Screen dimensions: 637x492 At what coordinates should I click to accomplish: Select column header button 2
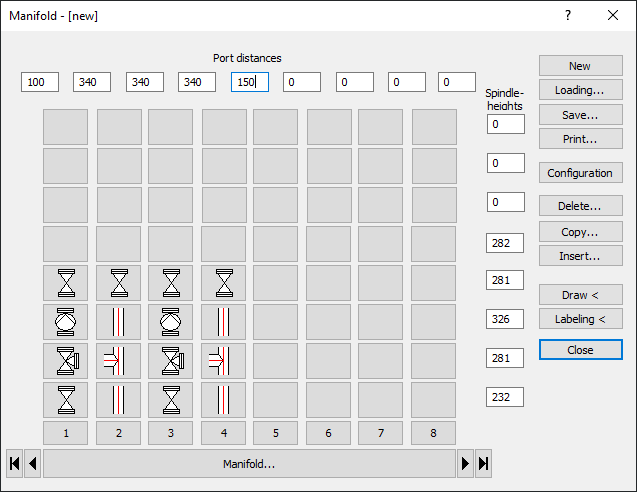coord(119,433)
